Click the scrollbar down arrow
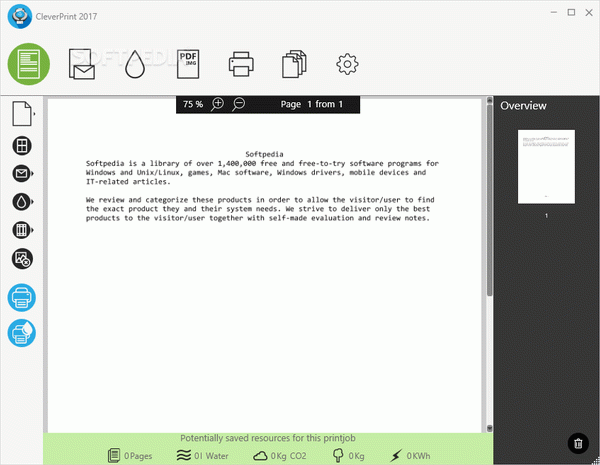Image resolution: width=600 pixels, height=465 pixels. coord(489,428)
